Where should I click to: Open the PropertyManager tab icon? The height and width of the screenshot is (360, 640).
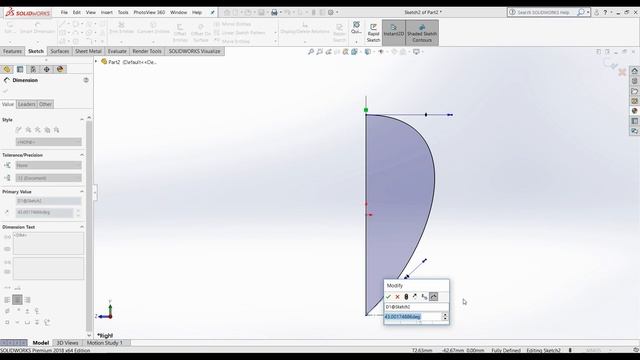click(20, 69)
